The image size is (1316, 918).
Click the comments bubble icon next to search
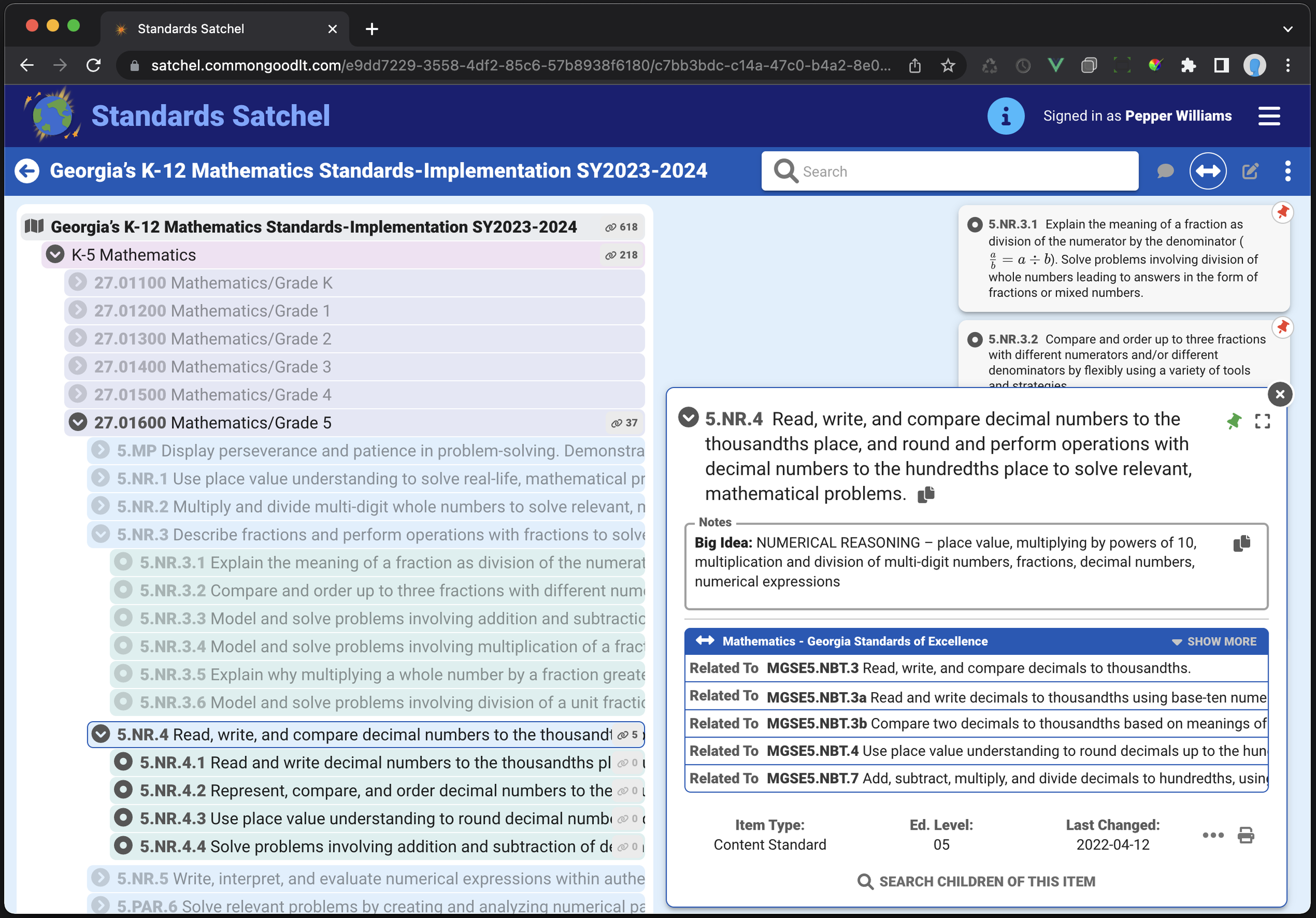coord(1165,171)
